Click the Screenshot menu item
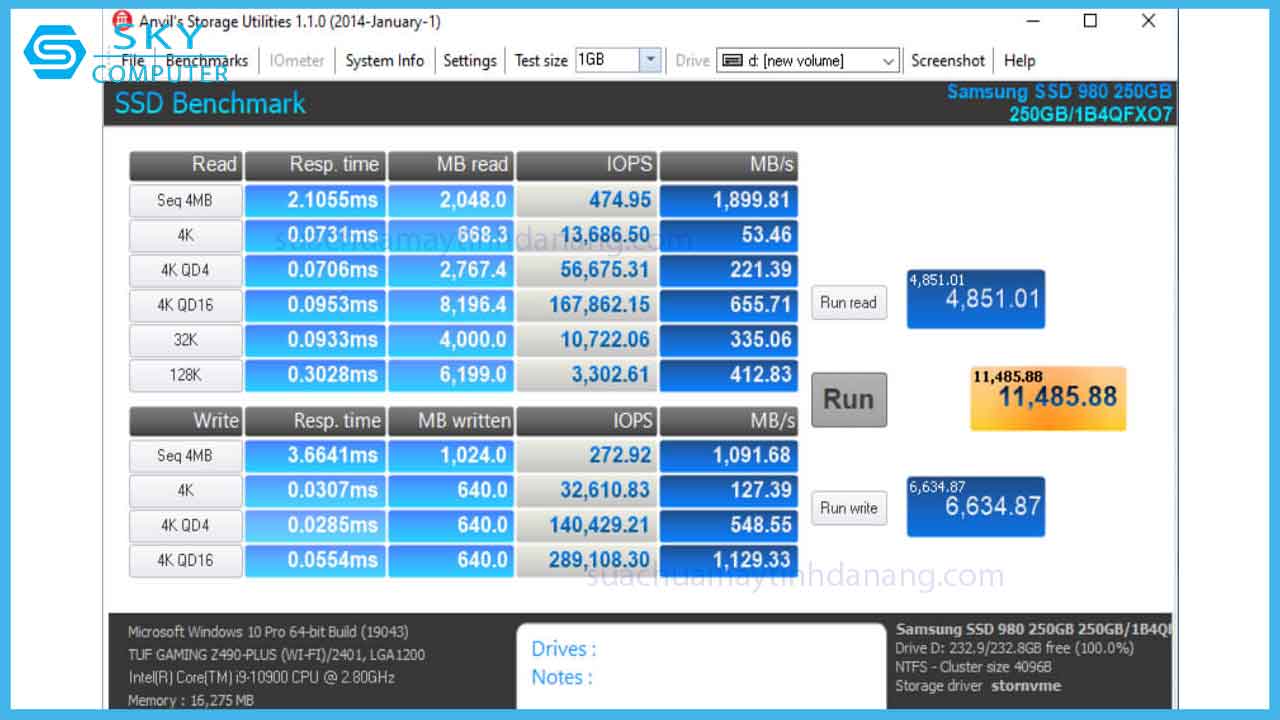This screenshot has height=720, width=1280. coord(948,60)
